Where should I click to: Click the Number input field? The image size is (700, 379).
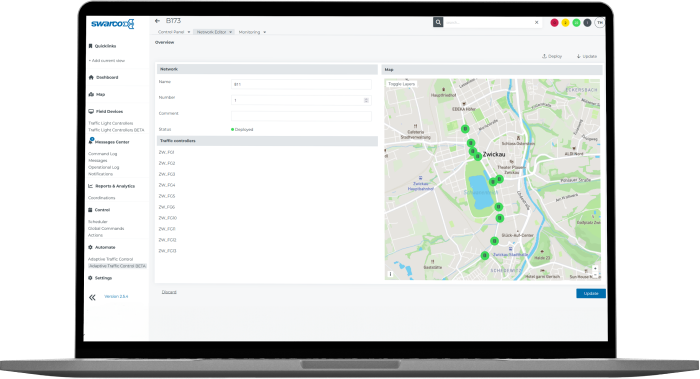click(301, 100)
